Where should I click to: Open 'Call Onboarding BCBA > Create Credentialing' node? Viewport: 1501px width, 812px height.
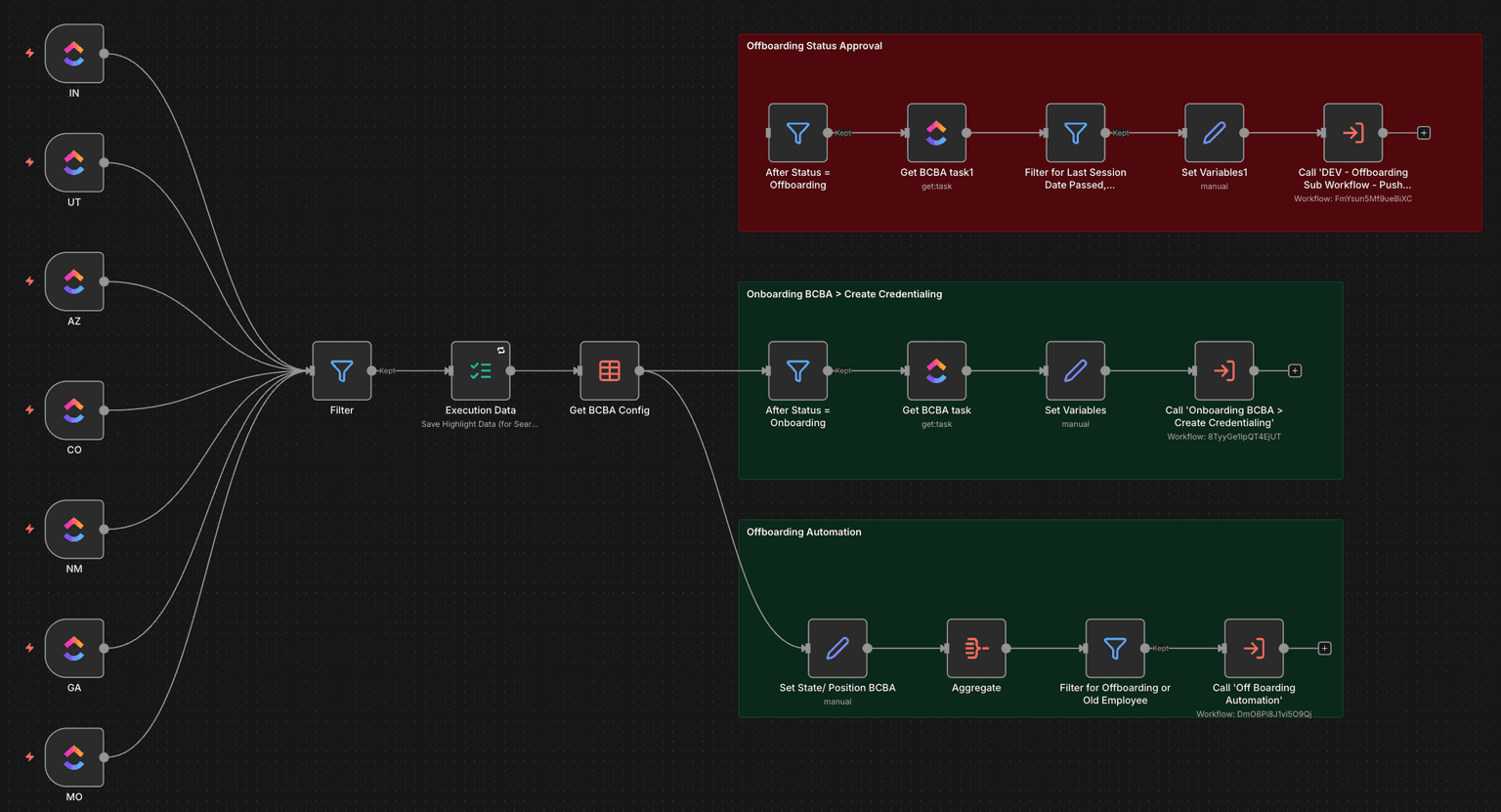click(1223, 371)
